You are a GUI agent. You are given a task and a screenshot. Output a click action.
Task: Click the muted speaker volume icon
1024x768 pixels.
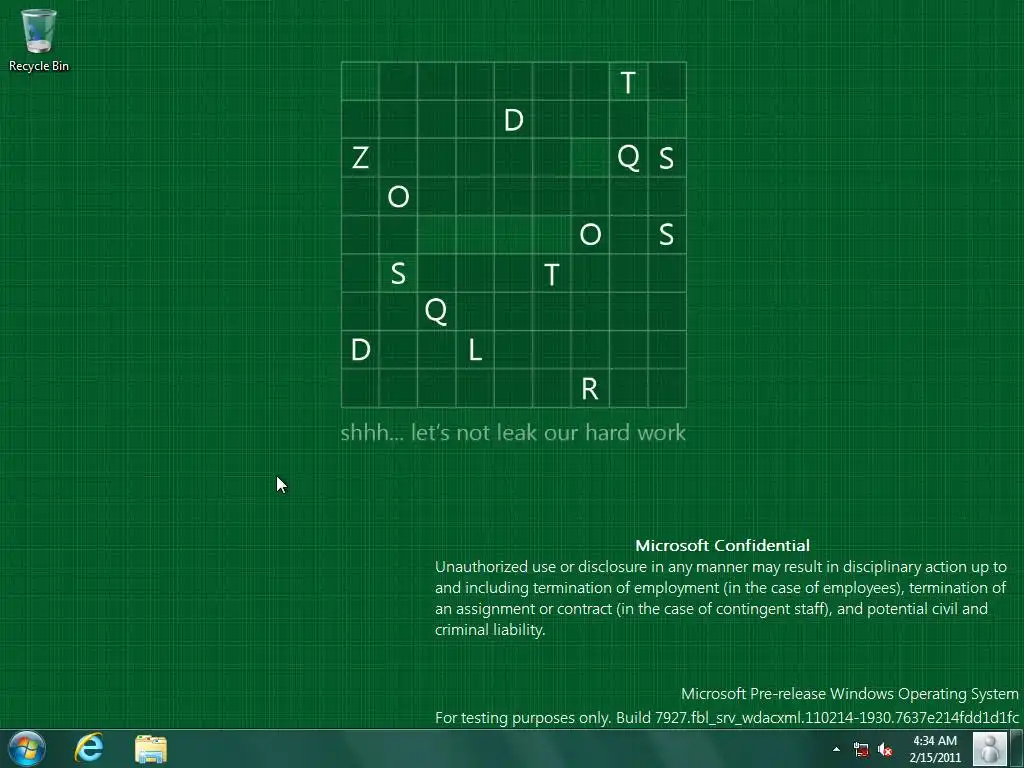pos(885,750)
